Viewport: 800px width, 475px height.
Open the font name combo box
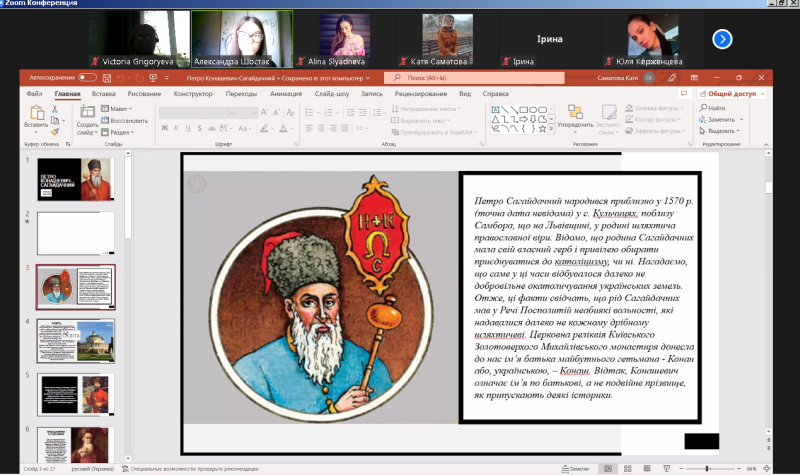(x=196, y=112)
